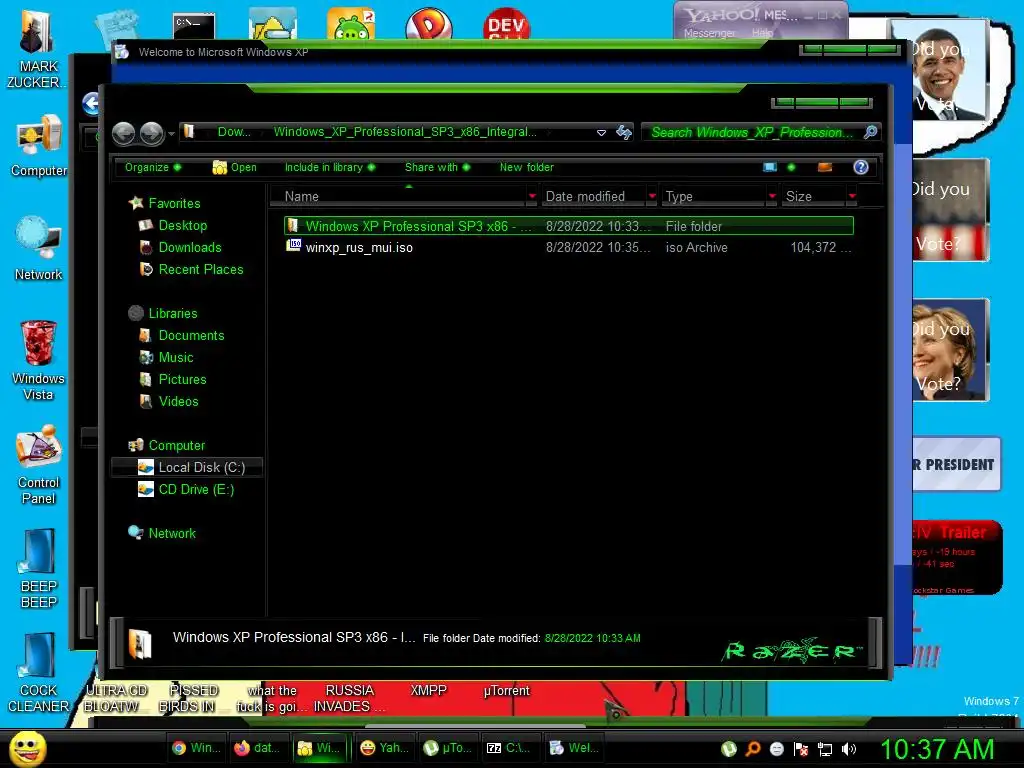Switch to Firefox dat... taskbar button
Image resolution: width=1024 pixels, height=768 pixels.
[257, 748]
